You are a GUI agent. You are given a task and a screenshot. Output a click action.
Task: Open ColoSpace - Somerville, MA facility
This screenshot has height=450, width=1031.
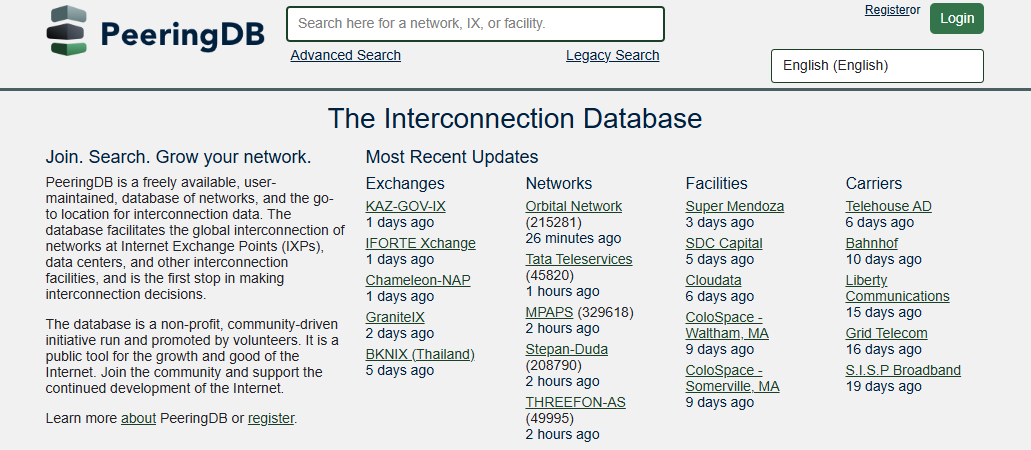click(x=732, y=378)
